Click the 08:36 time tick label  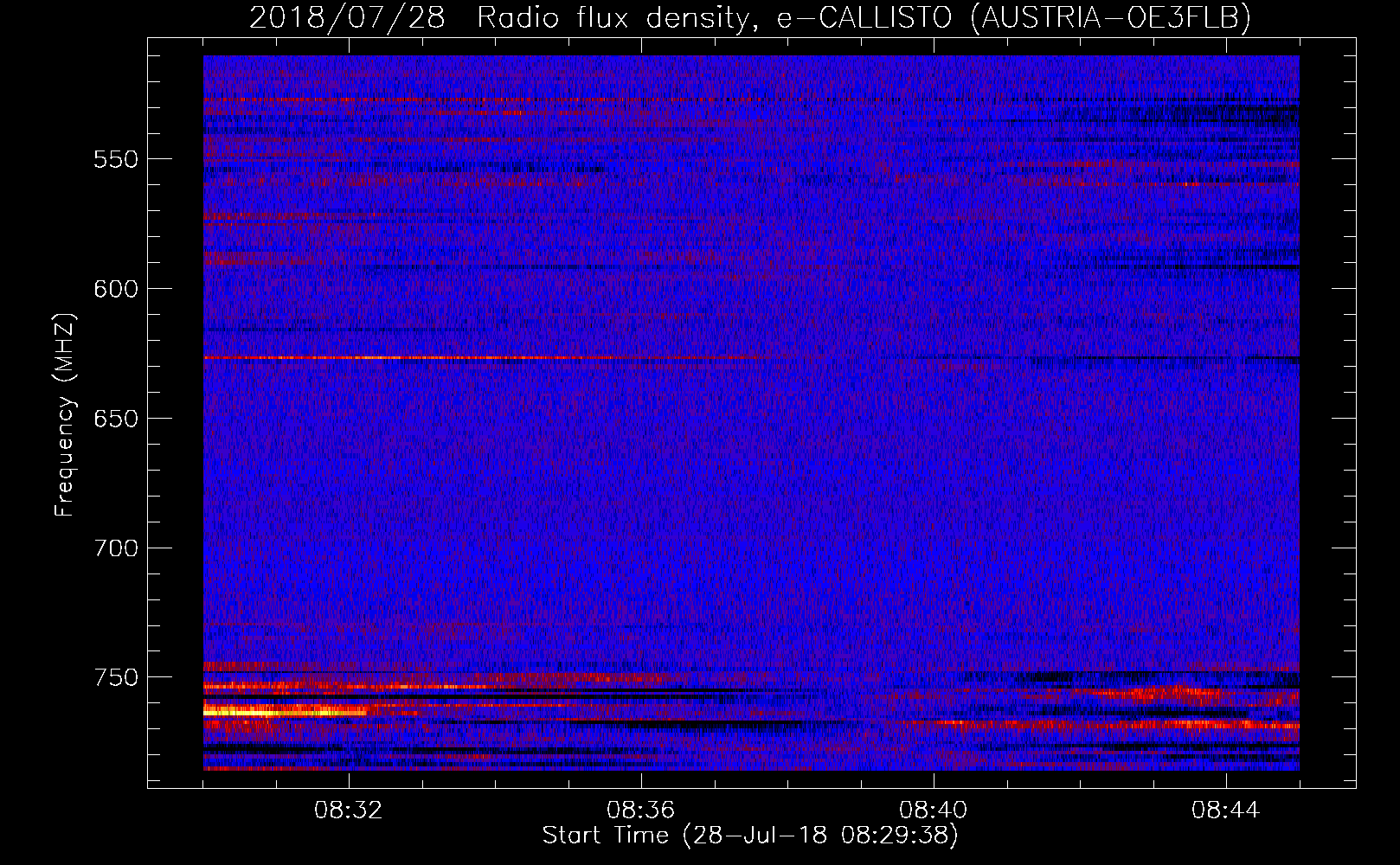coord(640,811)
